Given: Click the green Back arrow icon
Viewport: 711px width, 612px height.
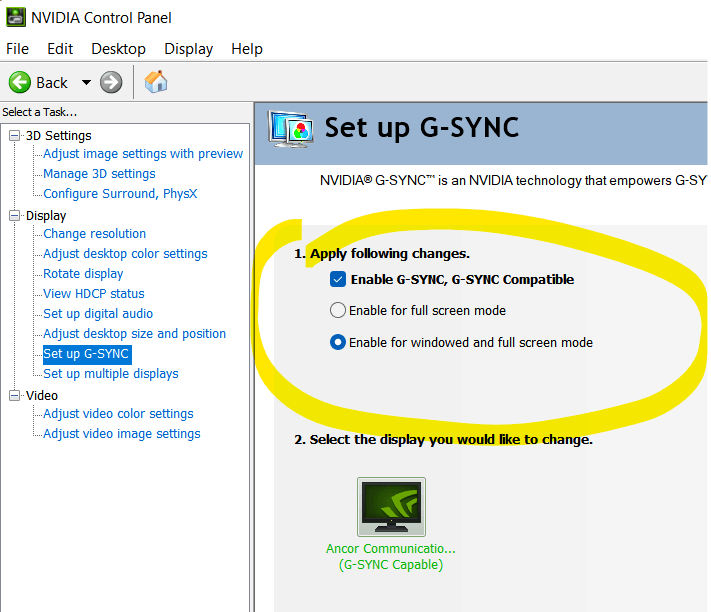Looking at the screenshot, I should [x=19, y=83].
